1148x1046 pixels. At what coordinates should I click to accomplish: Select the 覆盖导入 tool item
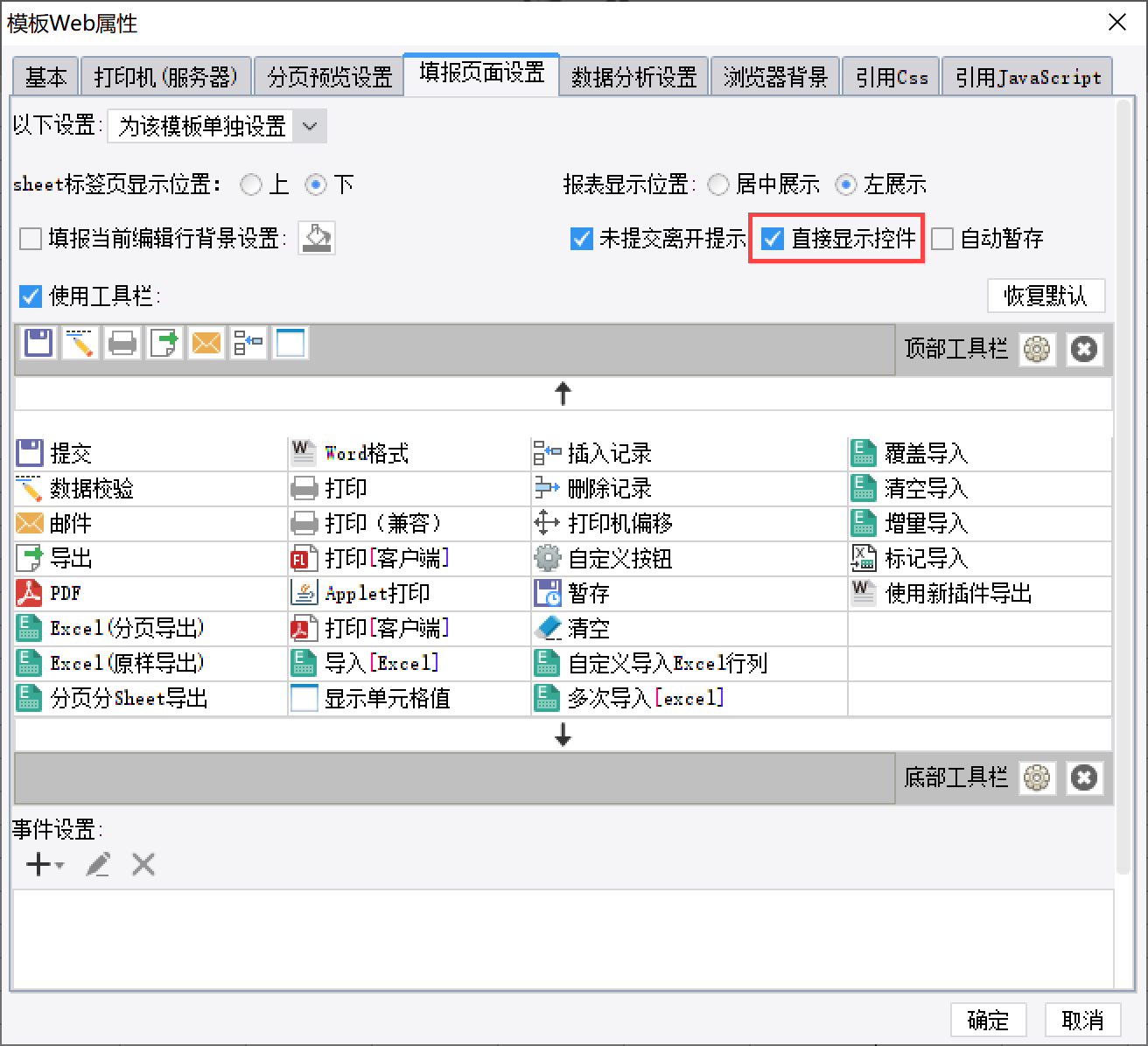click(980, 453)
